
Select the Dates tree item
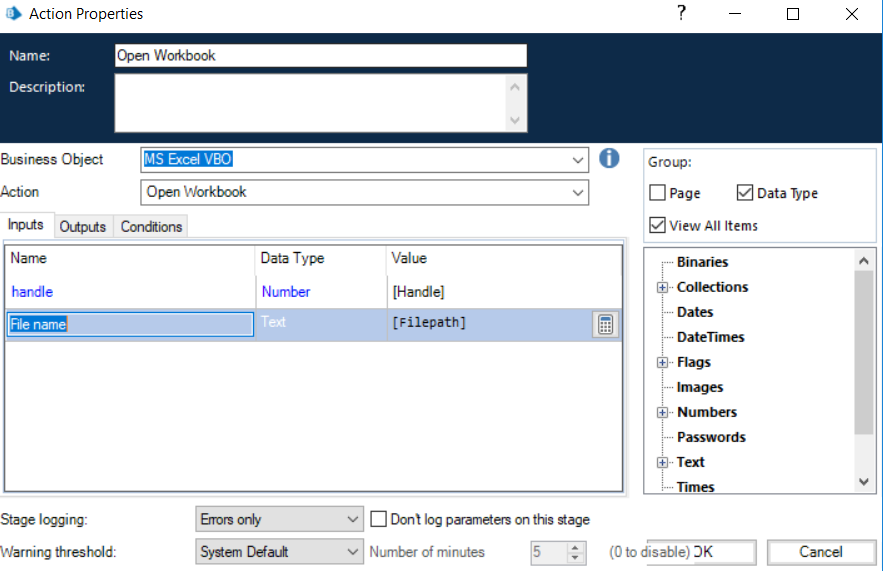click(x=695, y=312)
